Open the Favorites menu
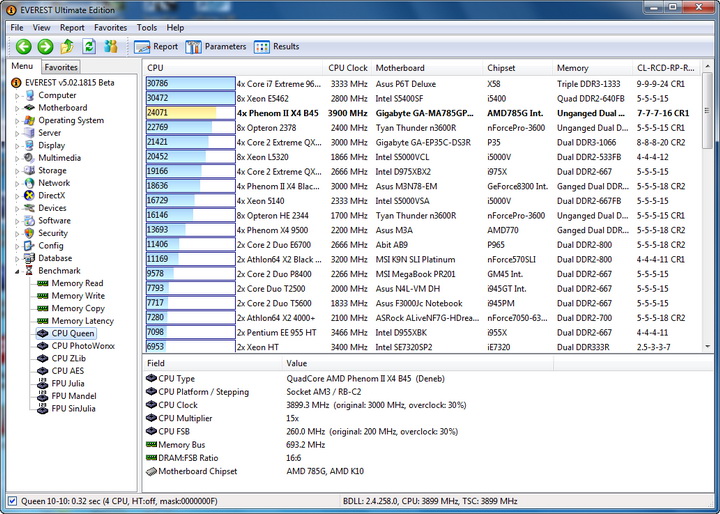Image resolution: width=720 pixels, height=514 pixels. tap(110, 28)
